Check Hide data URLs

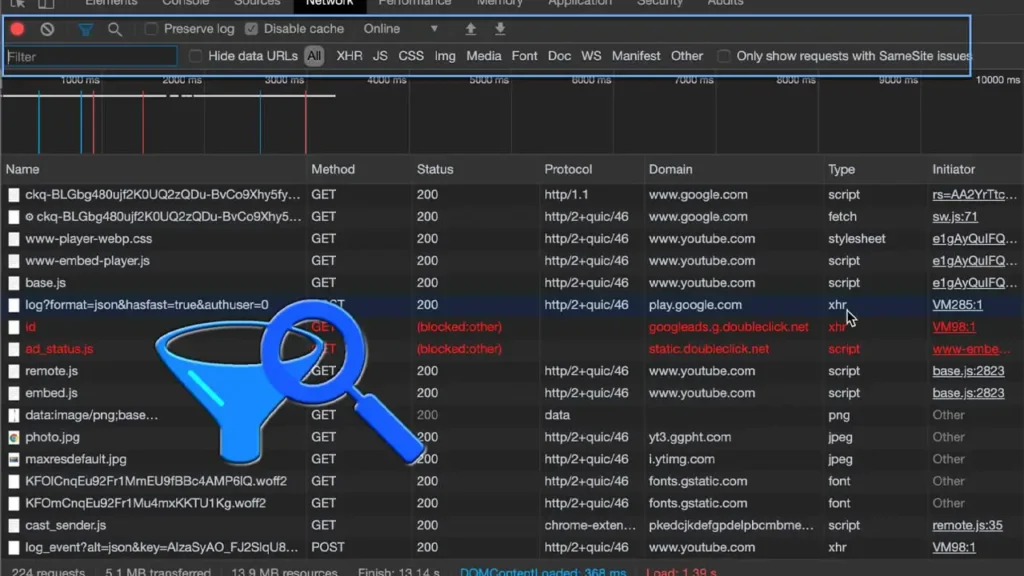pos(195,56)
